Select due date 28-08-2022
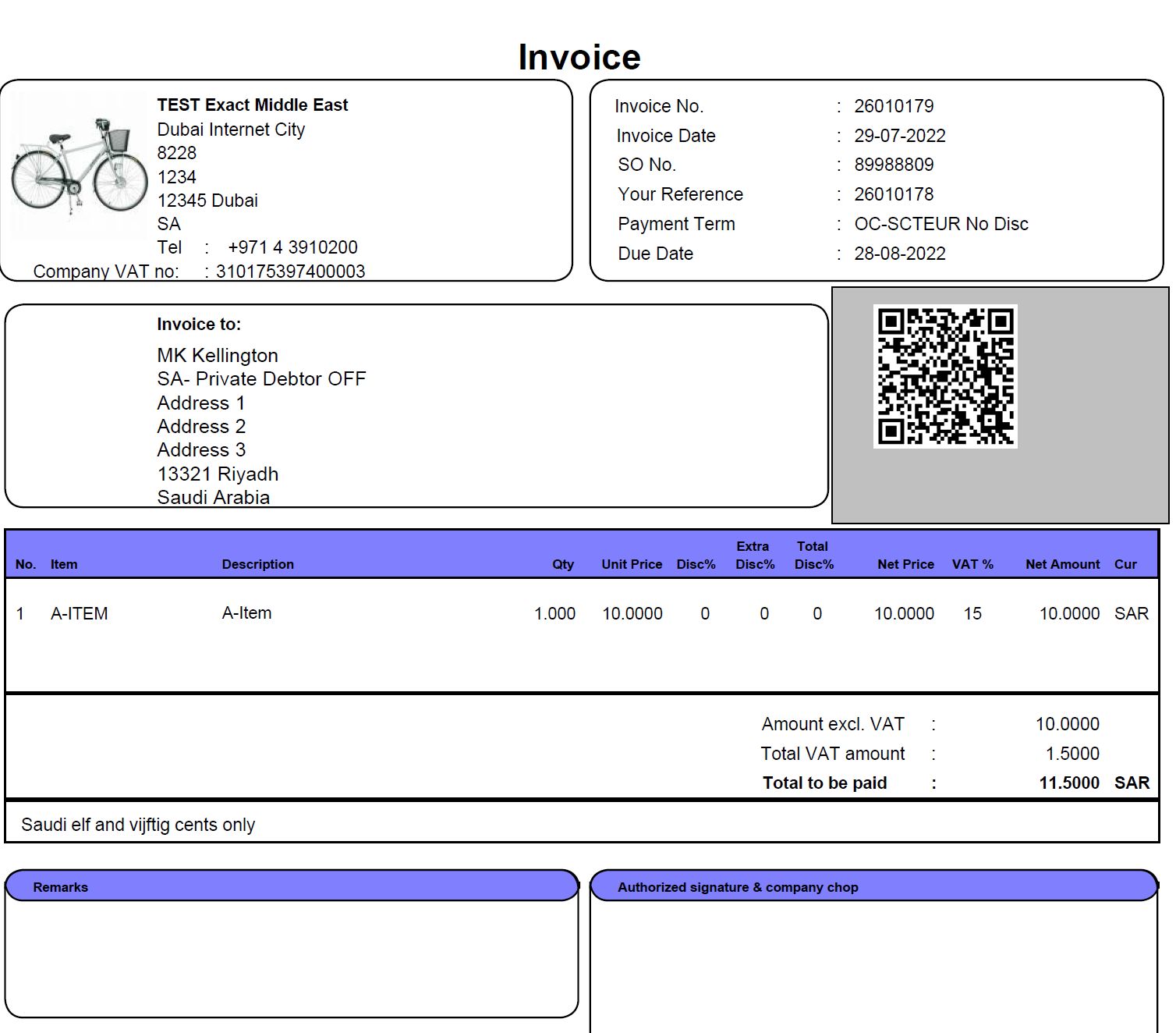 [900, 254]
